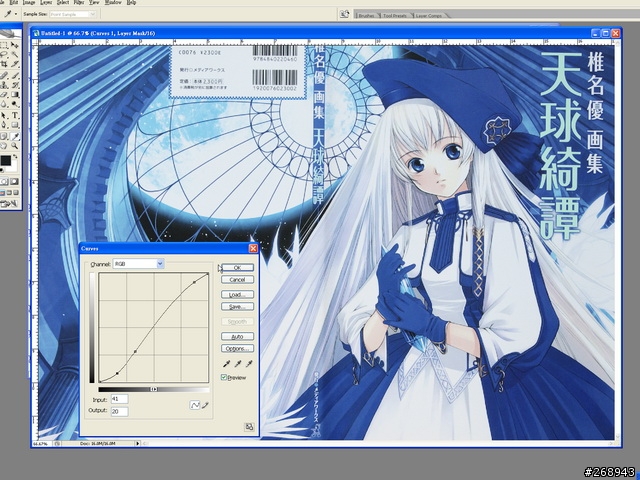Click the Options... button

237,349
